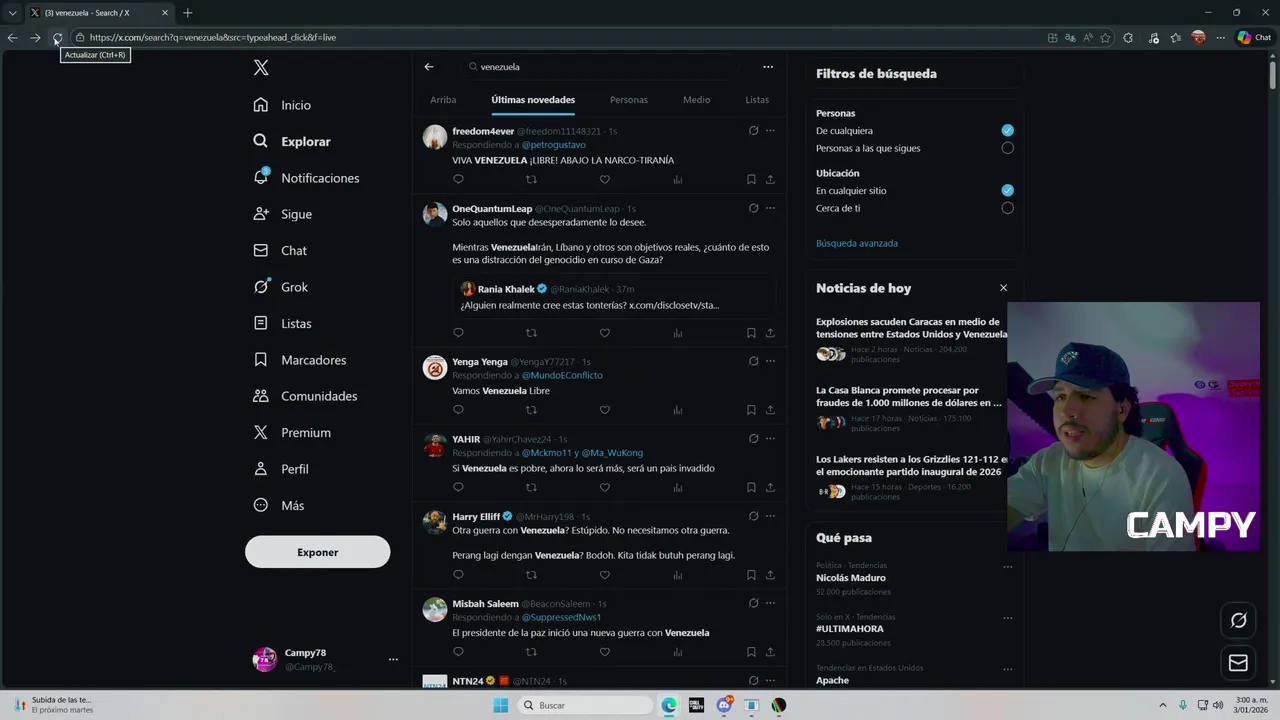Reload the page with Actualizar button
Viewport: 1280px width, 720px height.
[x=57, y=38]
